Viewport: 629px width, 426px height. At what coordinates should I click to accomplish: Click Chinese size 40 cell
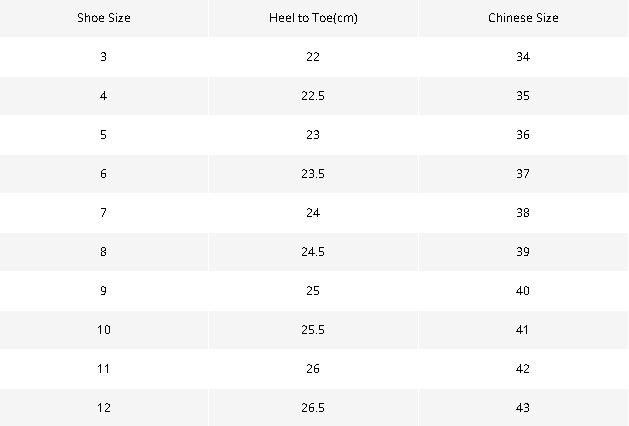(523, 290)
